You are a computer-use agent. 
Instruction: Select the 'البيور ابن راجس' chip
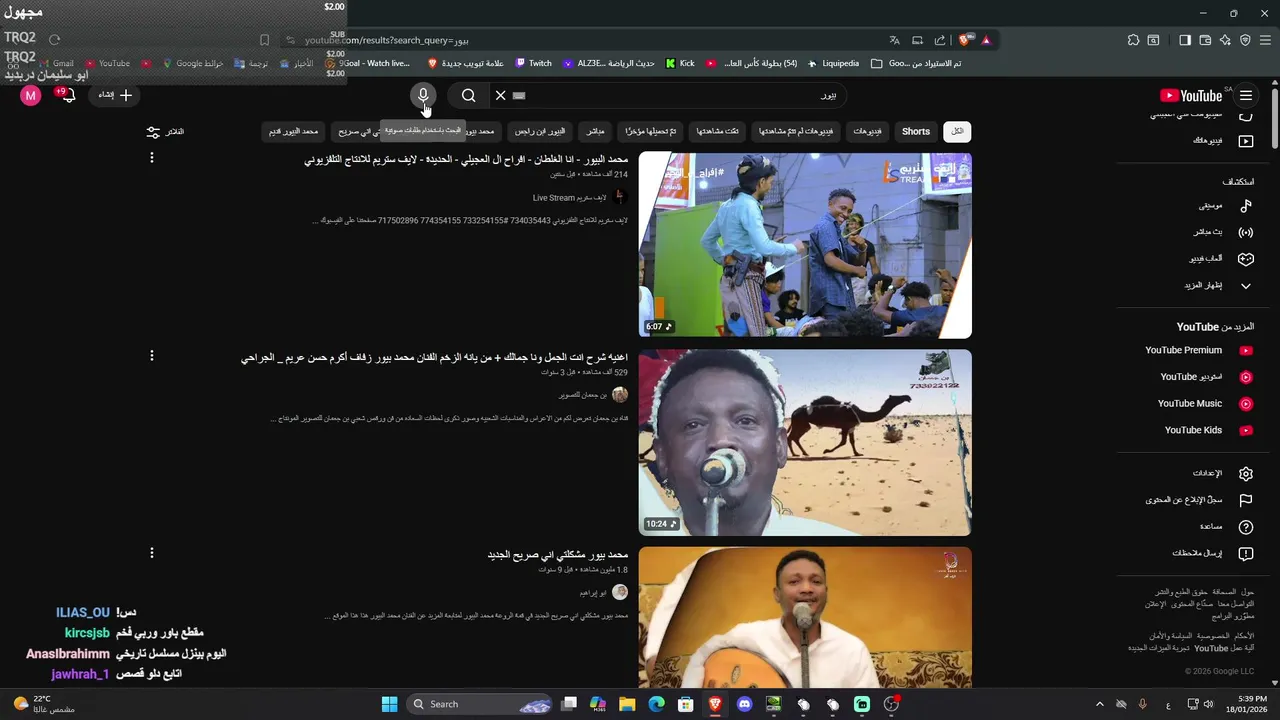tap(540, 132)
